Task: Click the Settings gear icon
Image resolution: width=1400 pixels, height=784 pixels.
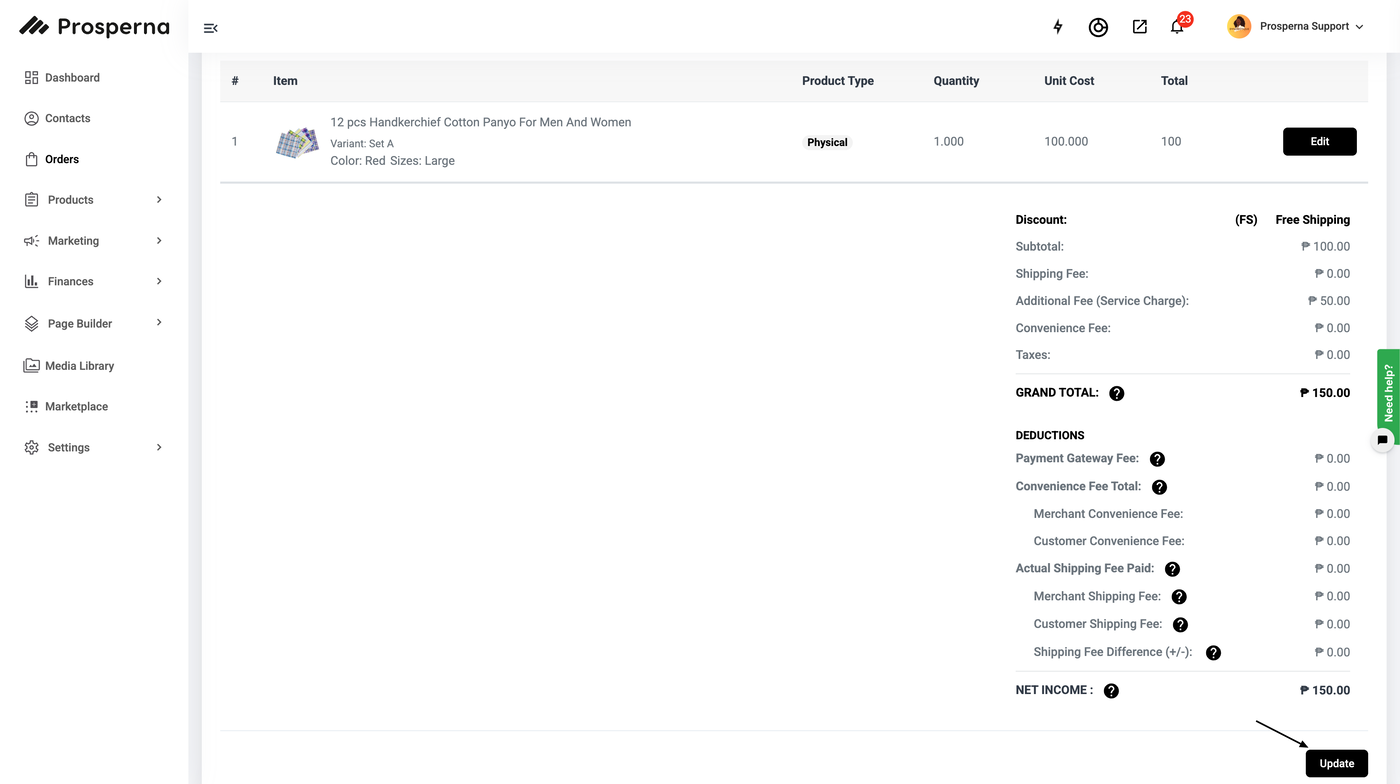Action: point(31,447)
